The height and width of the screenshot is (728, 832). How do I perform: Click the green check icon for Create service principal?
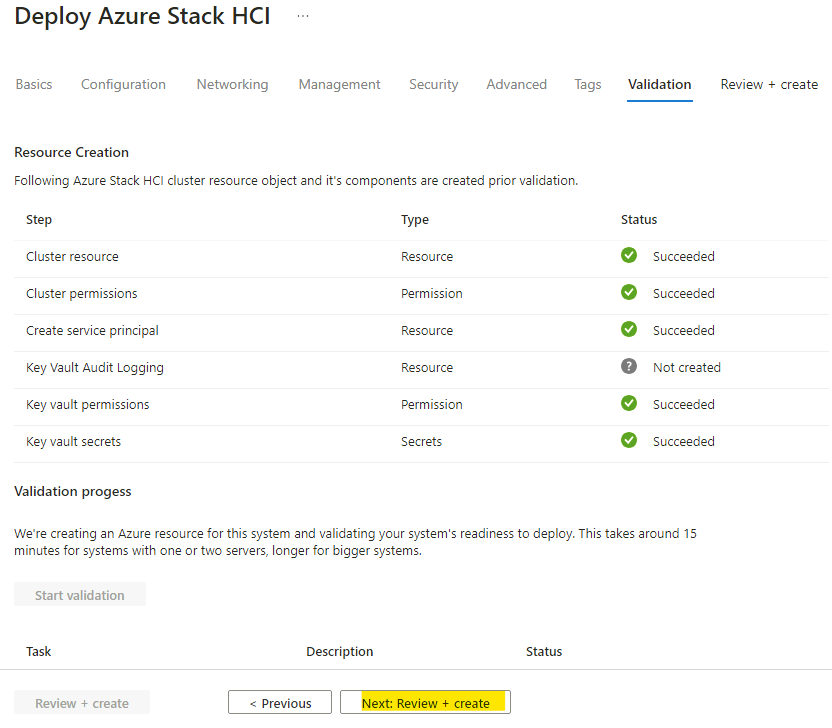click(x=629, y=330)
